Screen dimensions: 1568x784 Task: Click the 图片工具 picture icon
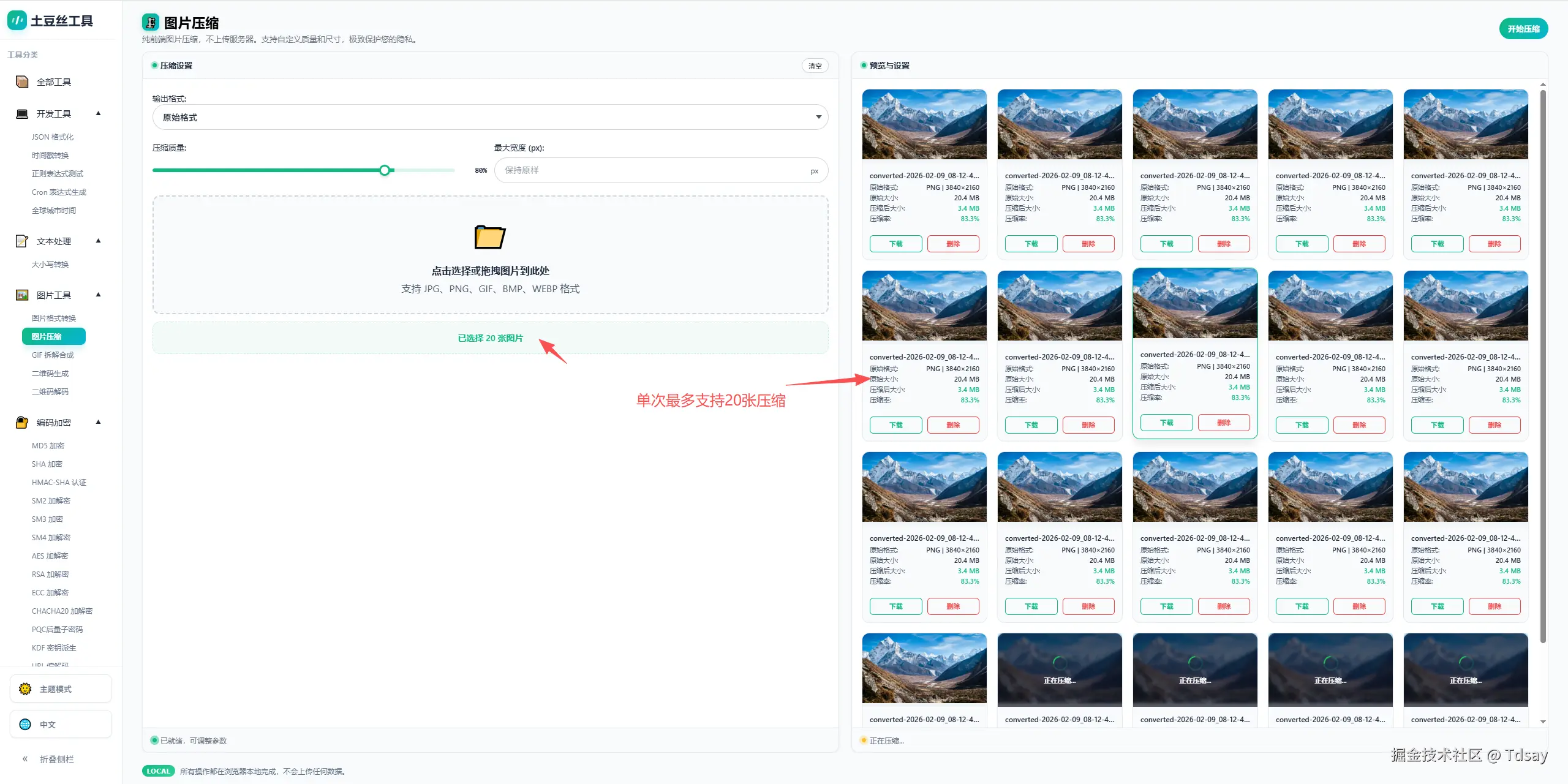22,295
